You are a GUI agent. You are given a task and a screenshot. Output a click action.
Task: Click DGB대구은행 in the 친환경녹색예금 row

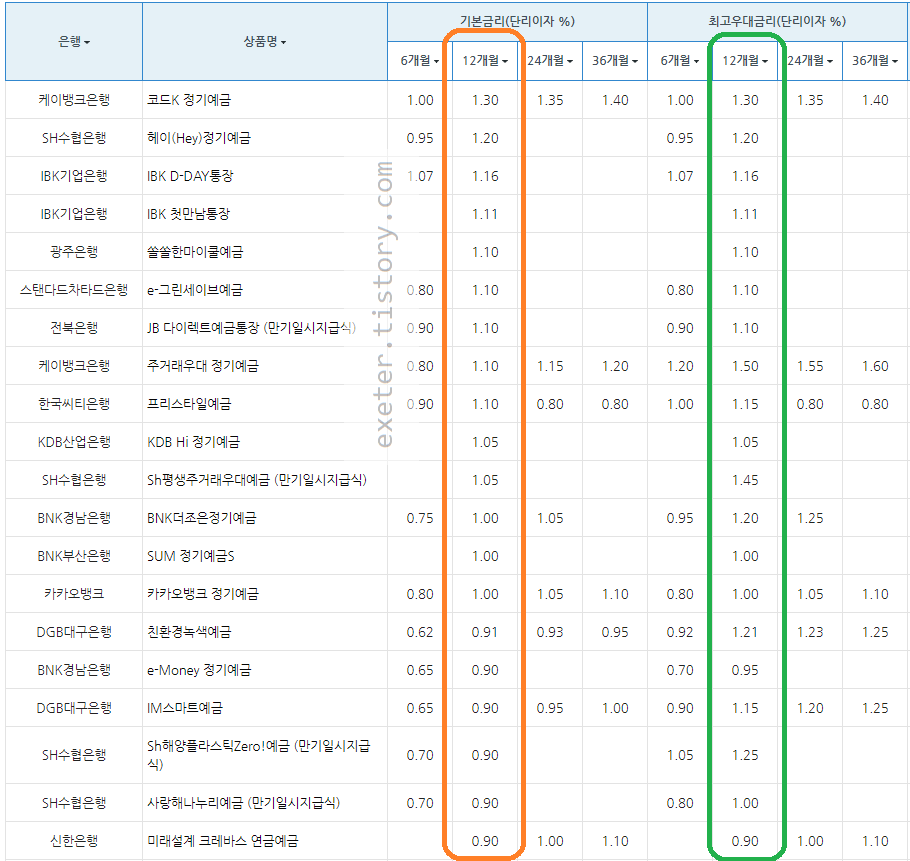point(74,632)
